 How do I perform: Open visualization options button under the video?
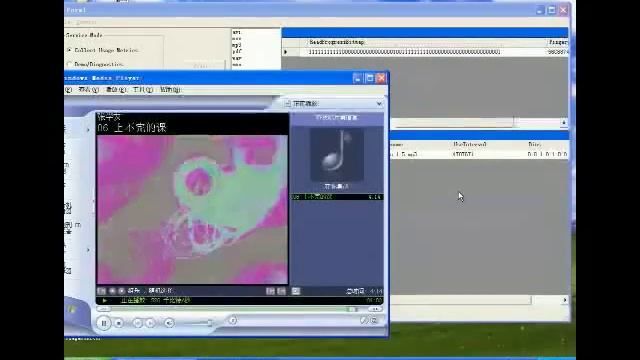pos(101,291)
